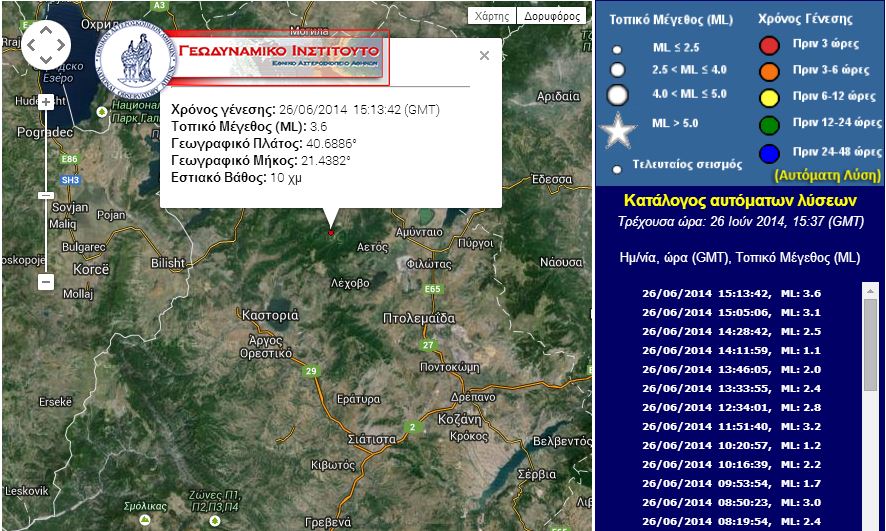Click the red earthquake epicenter marker
This screenshot has width=886, height=531.
click(x=331, y=233)
